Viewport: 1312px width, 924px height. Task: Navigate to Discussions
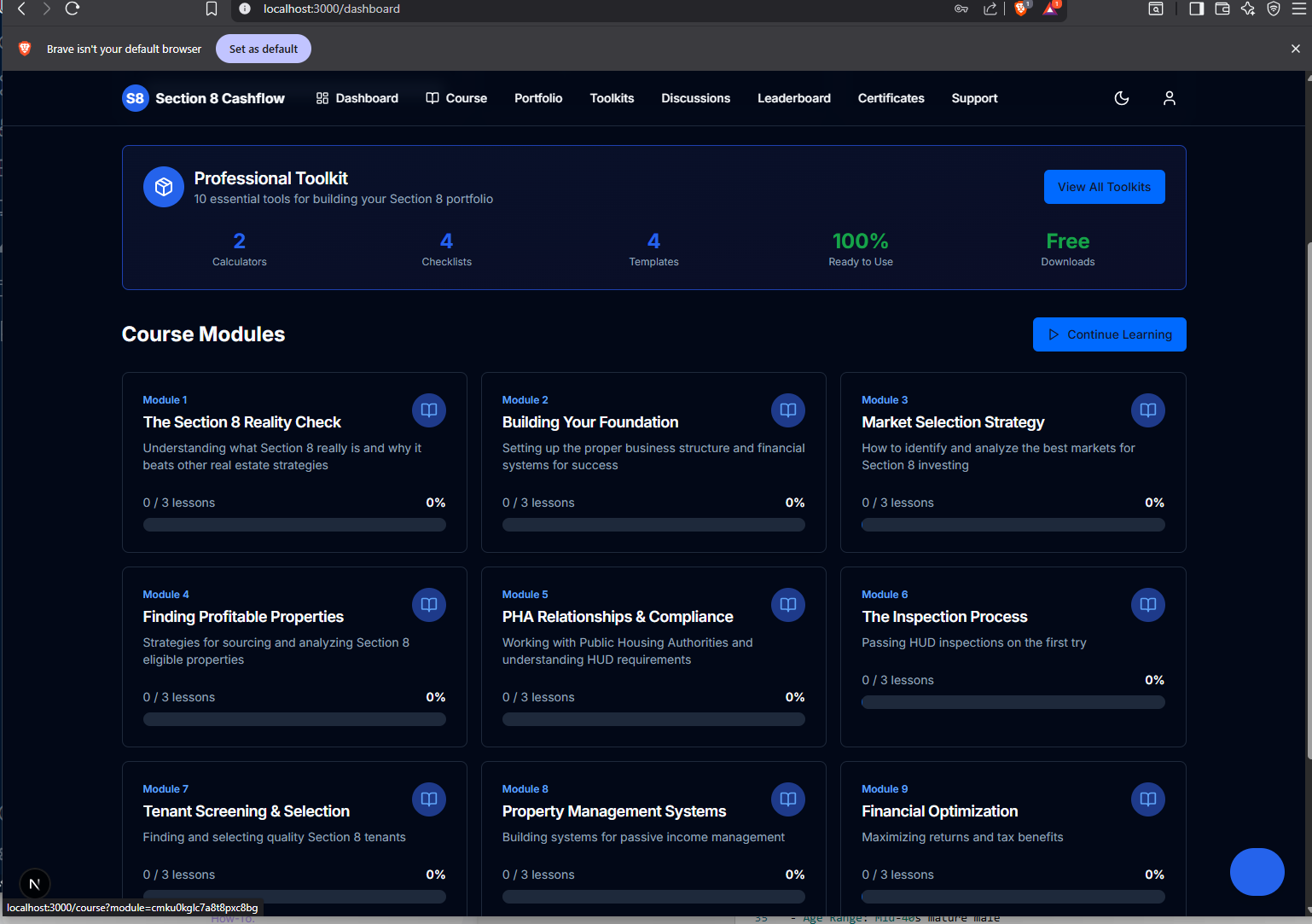[x=695, y=98]
